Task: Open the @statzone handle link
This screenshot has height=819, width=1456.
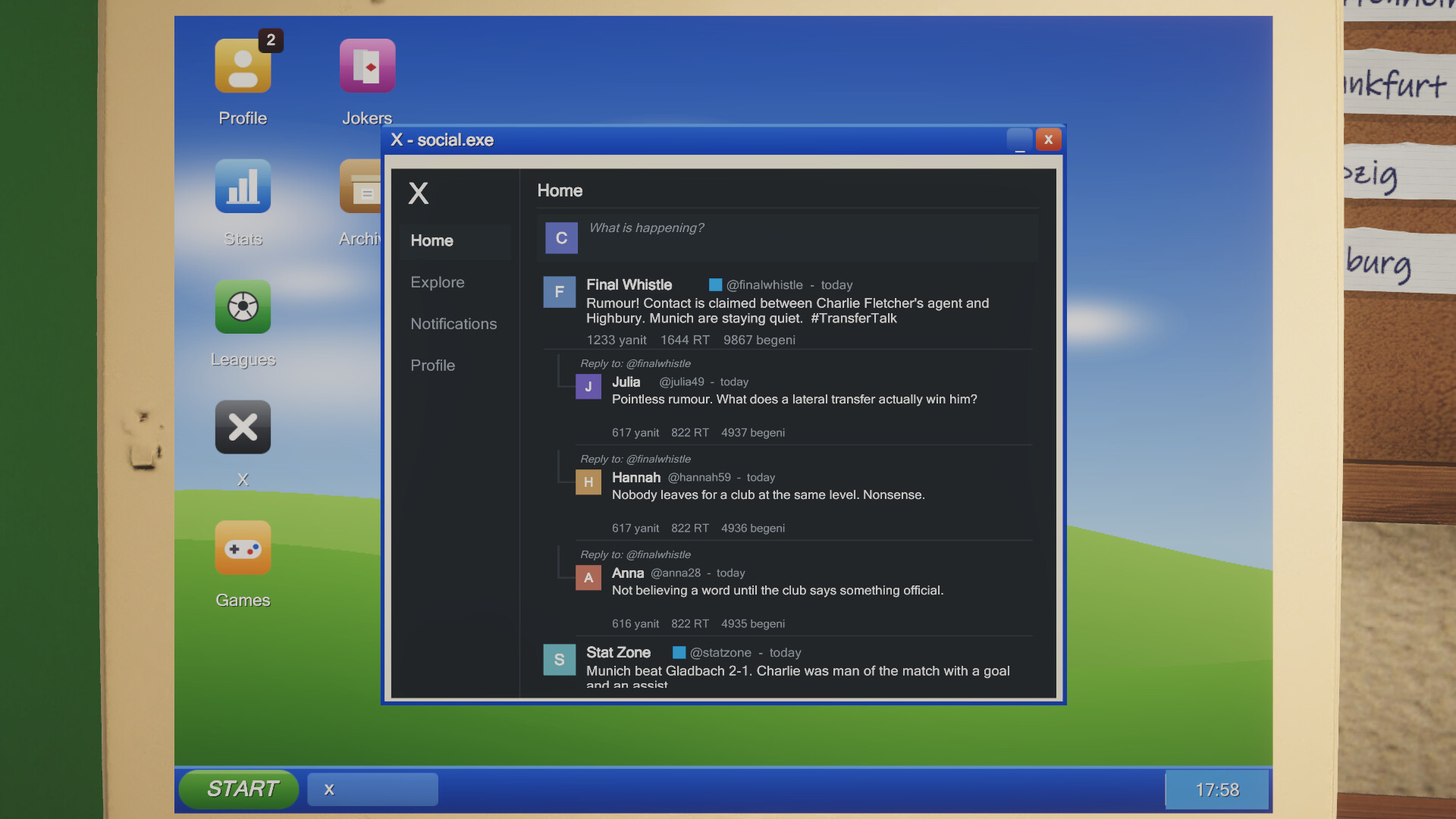Action: (720, 654)
